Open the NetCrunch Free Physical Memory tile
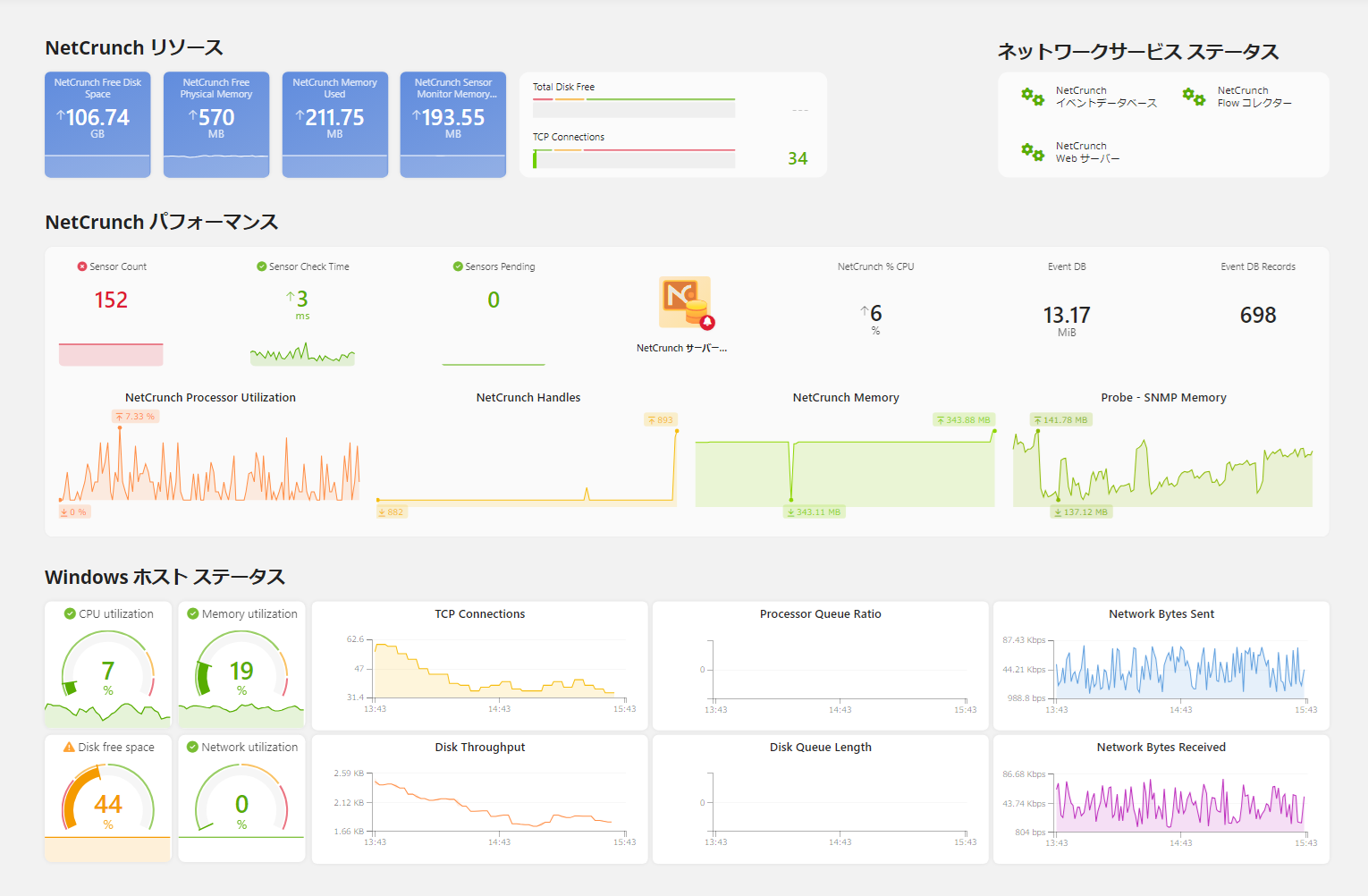The height and width of the screenshot is (896, 1368). (x=216, y=124)
